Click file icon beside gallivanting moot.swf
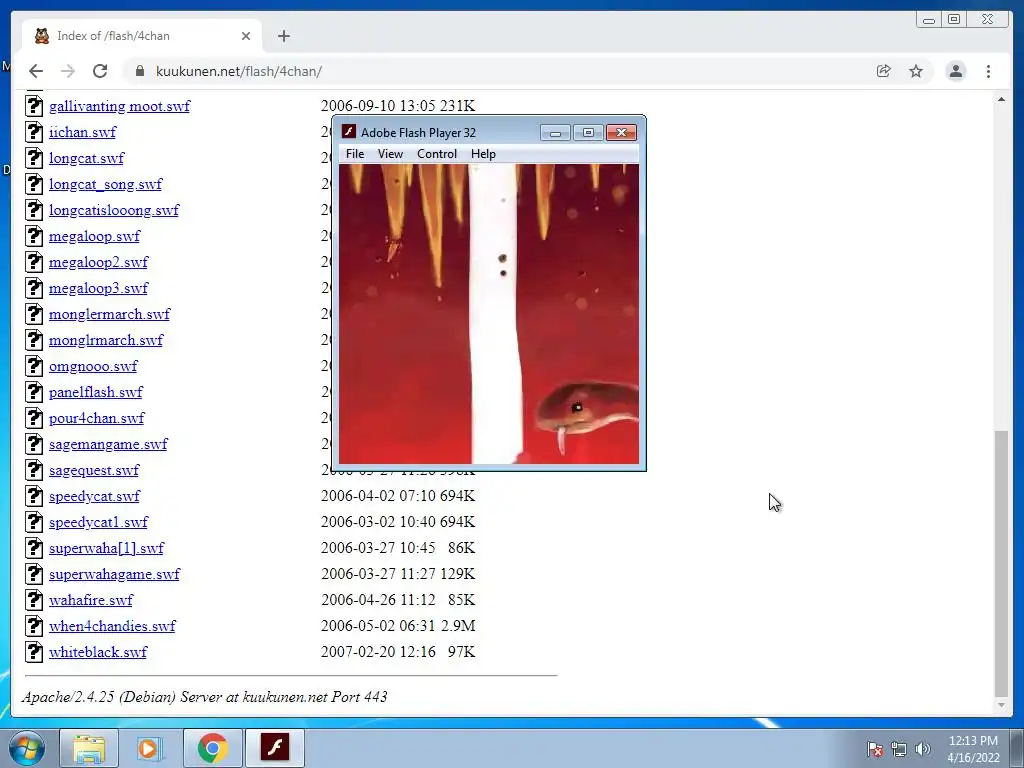The height and width of the screenshot is (768, 1024). coord(34,106)
